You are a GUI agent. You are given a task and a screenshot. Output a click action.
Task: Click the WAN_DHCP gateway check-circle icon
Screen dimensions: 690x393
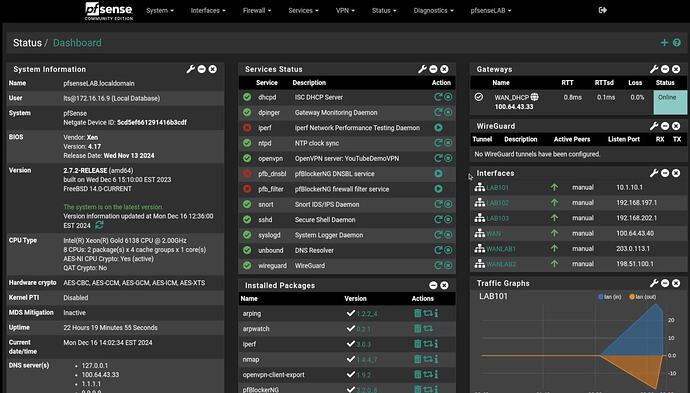(479, 97)
